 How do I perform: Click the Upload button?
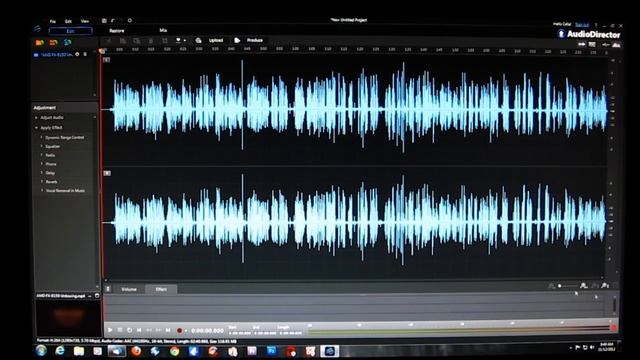(216, 40)
